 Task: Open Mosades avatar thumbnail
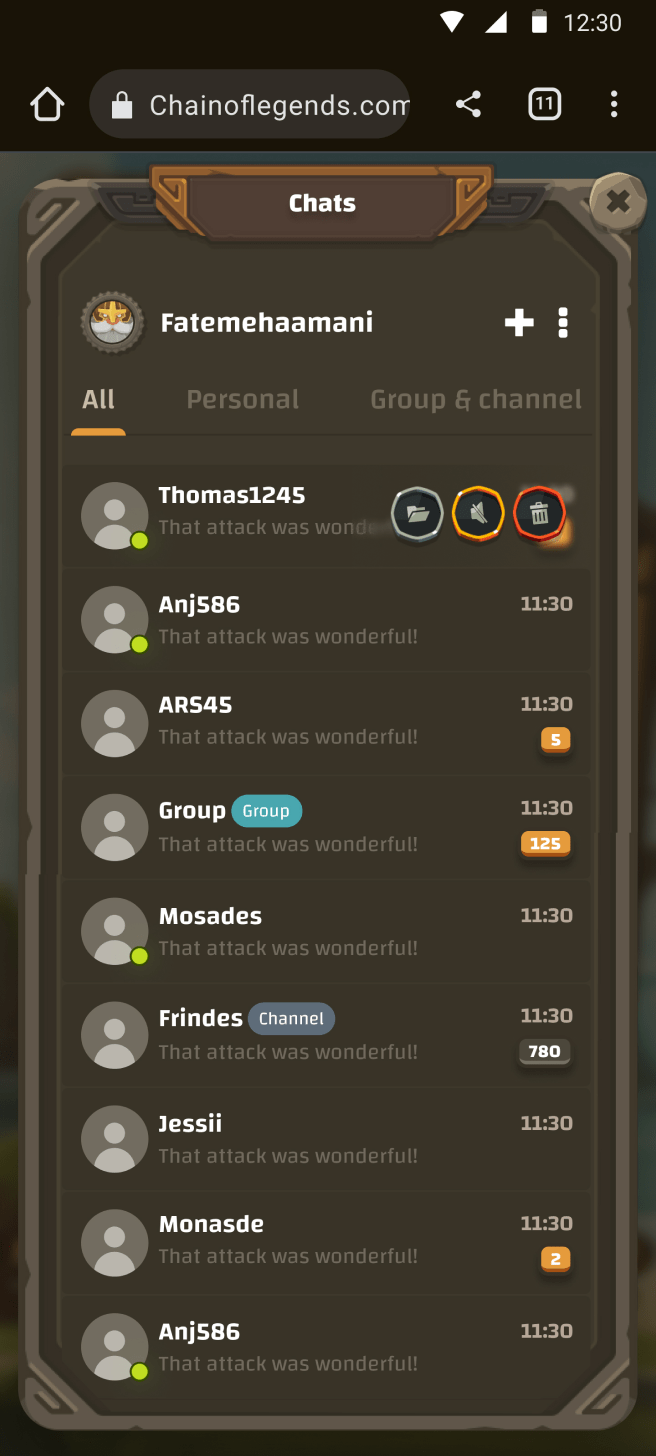coord(115,931)
